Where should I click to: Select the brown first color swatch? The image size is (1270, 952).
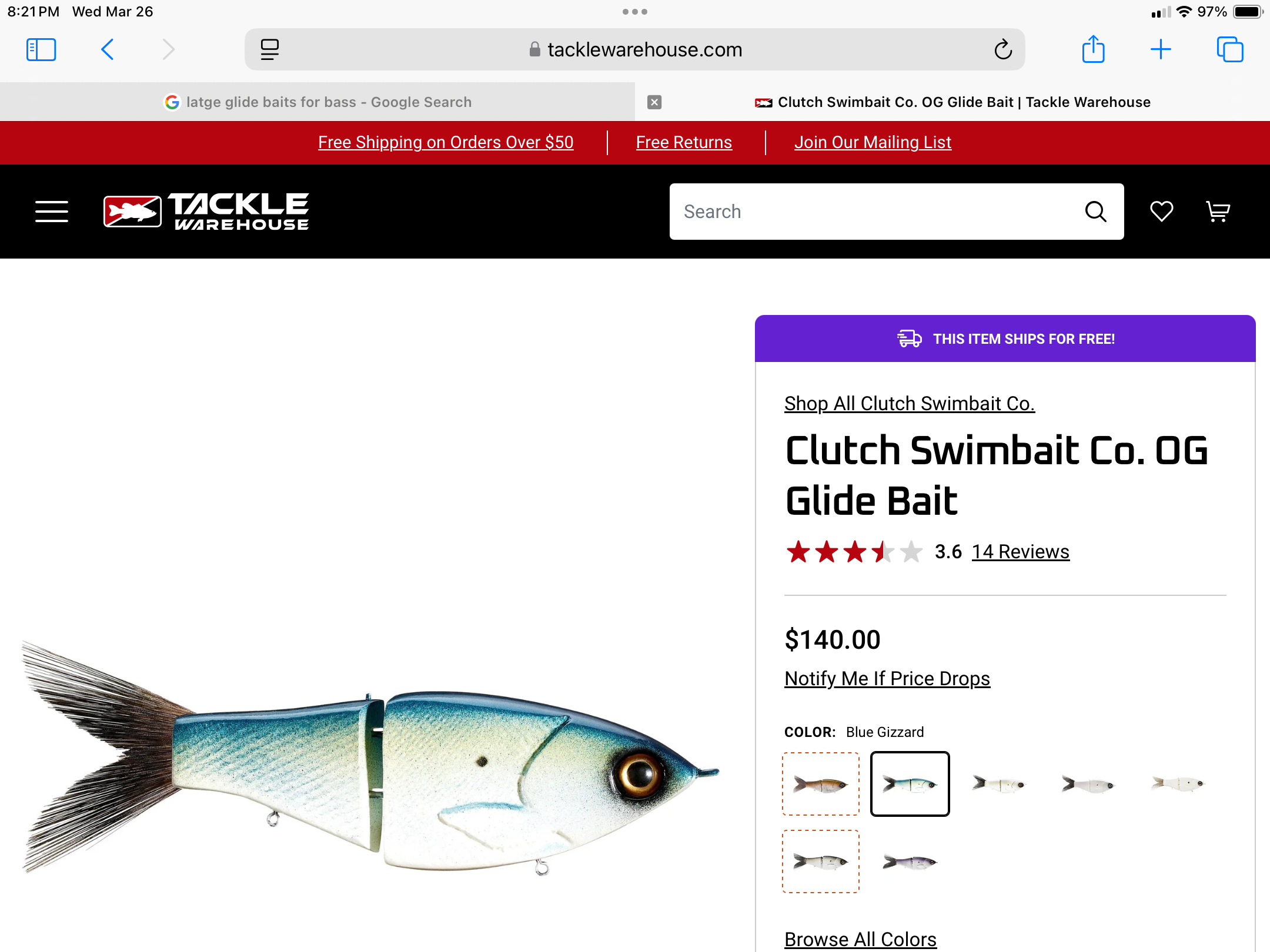tap(821, 784)
